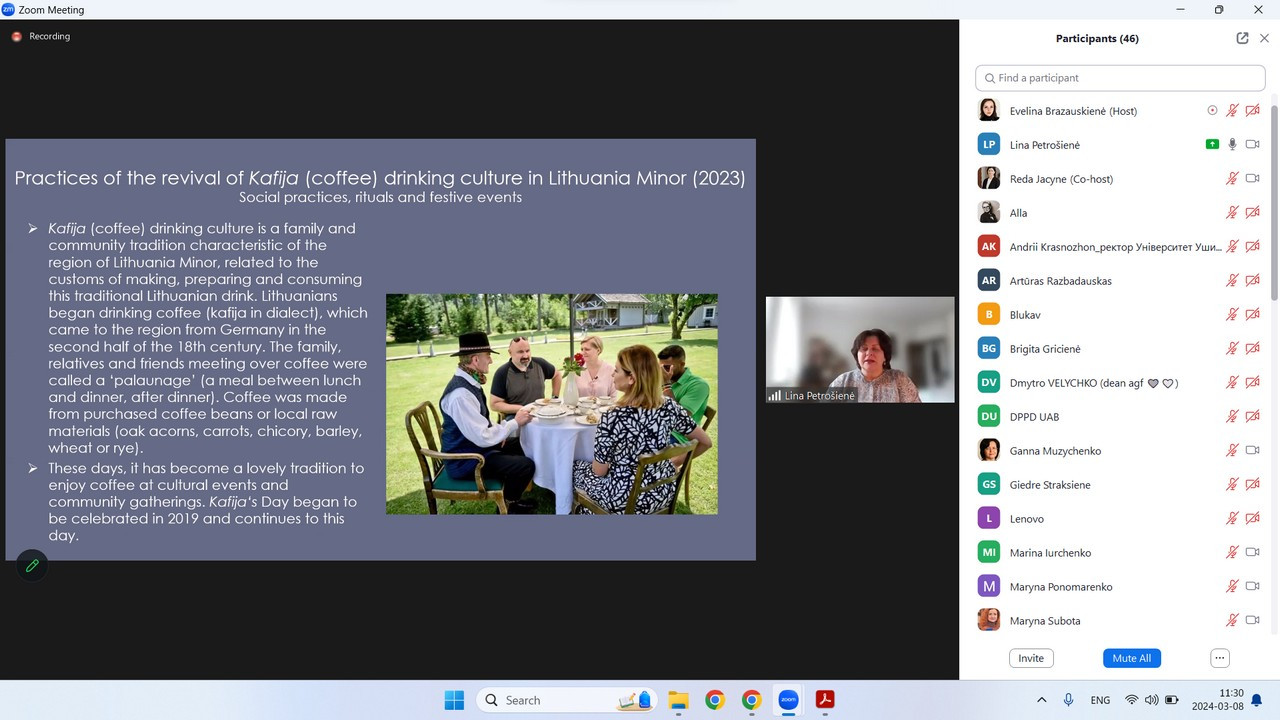1280x720 pixels.
Task: Click the Find a participant search box
Action: coord(1120,78)
